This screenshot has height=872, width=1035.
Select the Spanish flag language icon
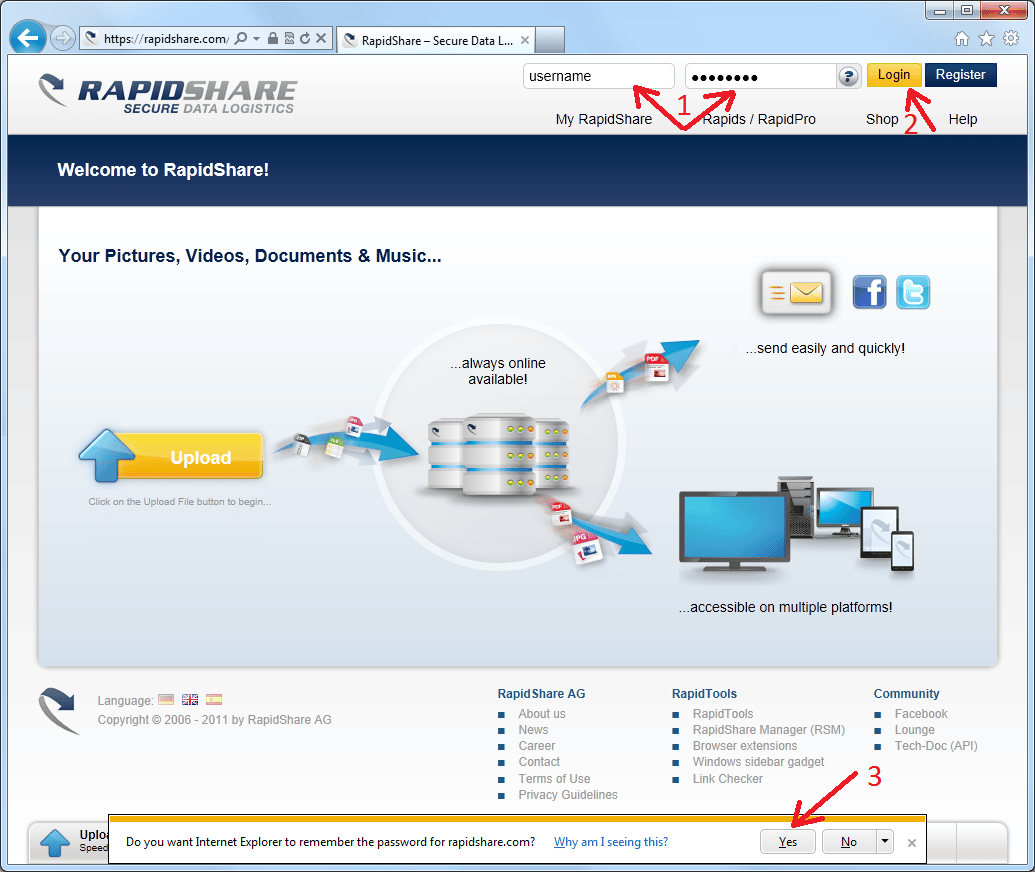(x=214, y=700)
